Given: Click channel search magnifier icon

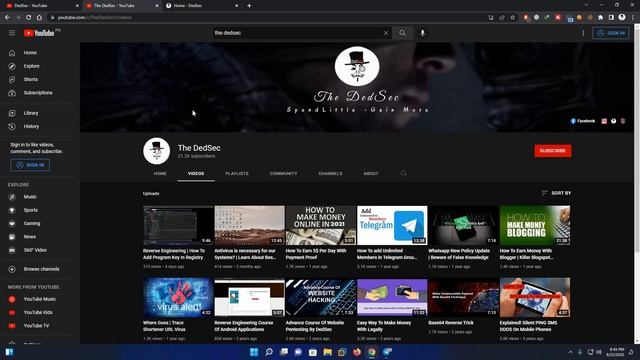Looking at the screenshot, I should (404, 173).
